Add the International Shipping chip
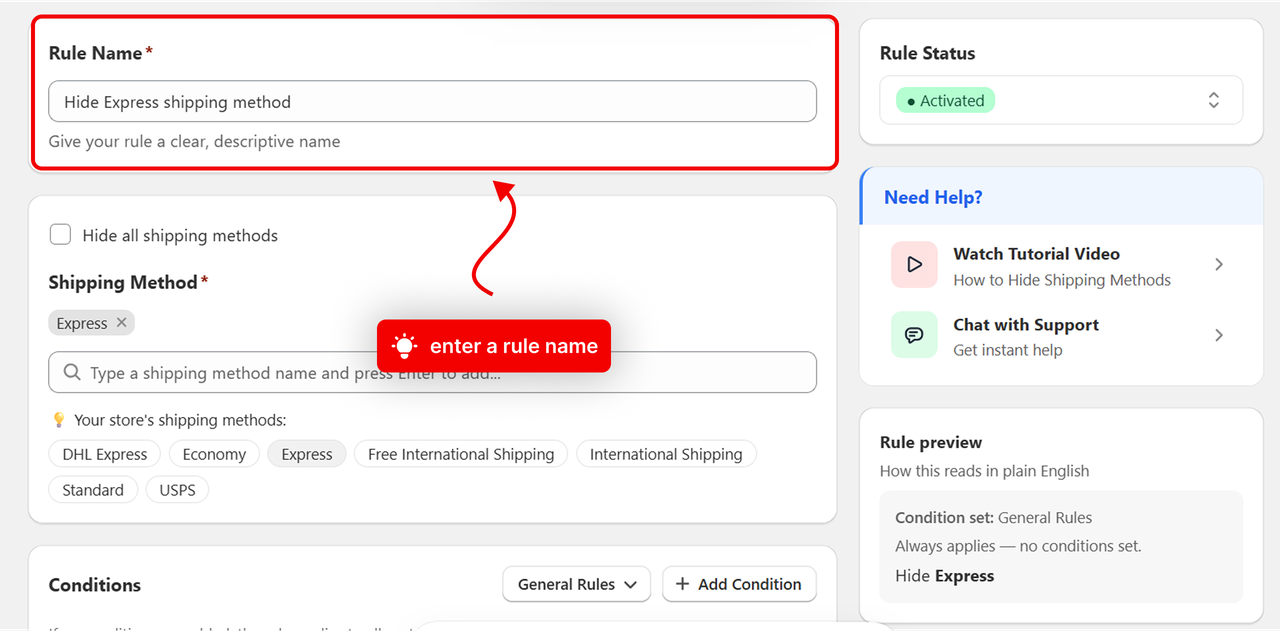The image size is (1280, 631). click(666, 454)
